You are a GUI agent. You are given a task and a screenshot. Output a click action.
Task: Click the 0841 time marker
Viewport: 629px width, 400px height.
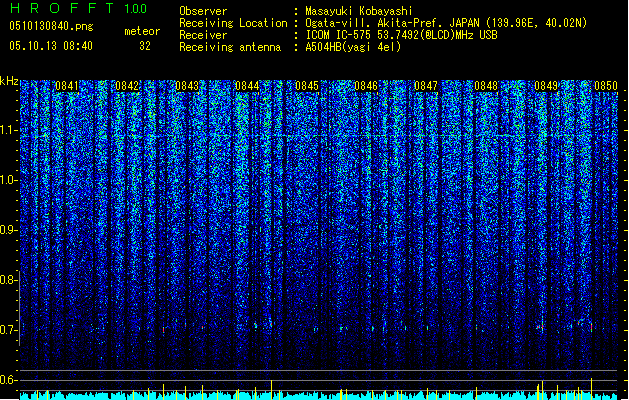67,86
